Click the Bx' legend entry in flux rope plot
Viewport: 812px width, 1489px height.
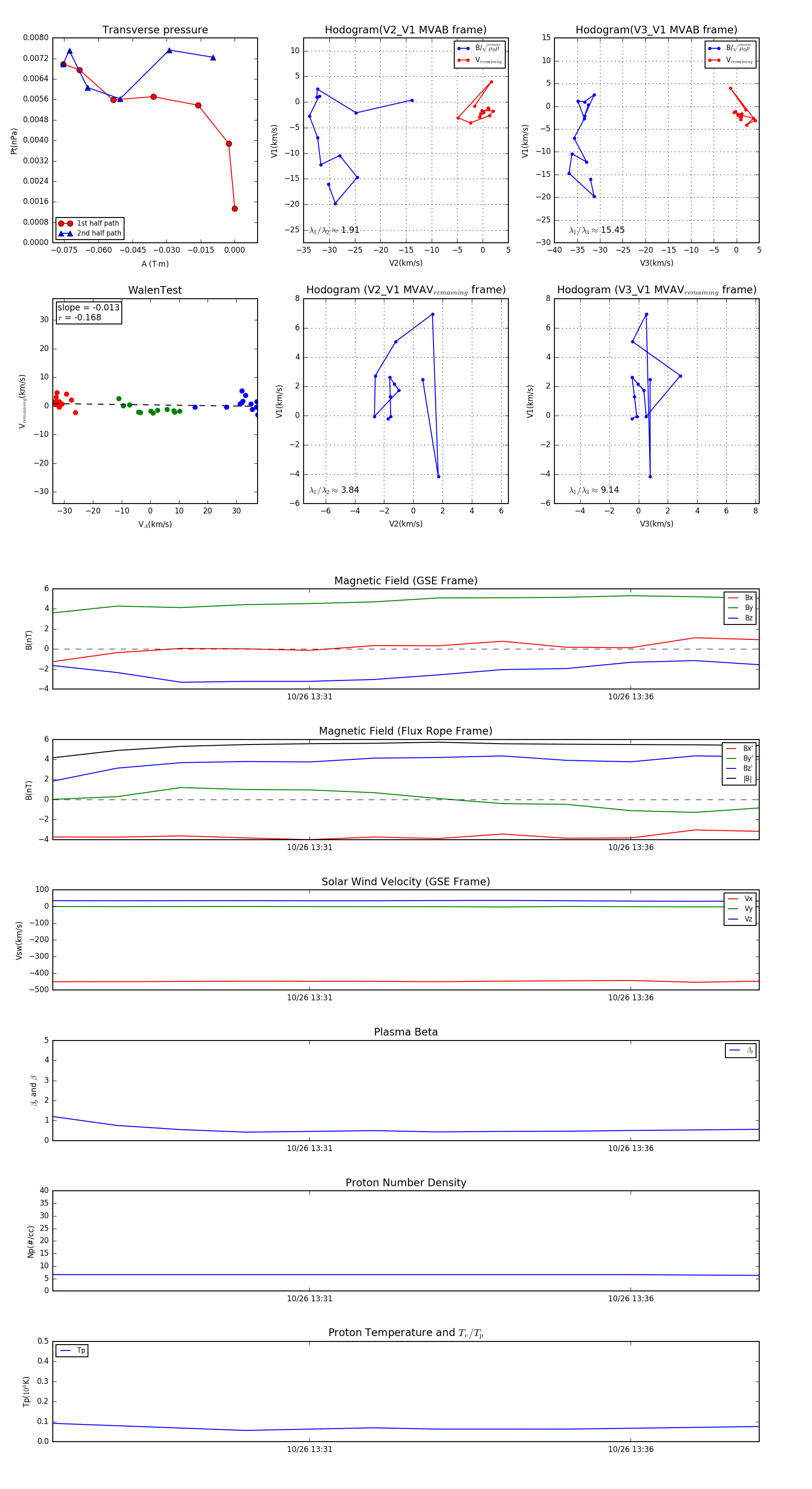point(739,749)
